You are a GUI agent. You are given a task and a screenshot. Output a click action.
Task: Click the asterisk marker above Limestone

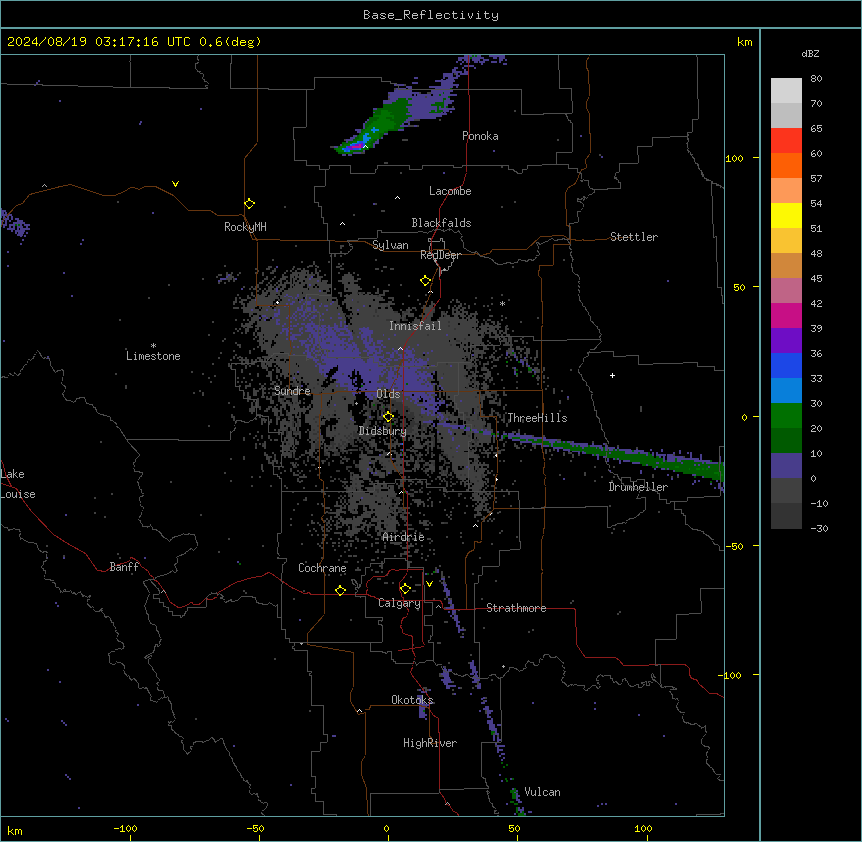(x=153, y=346)
